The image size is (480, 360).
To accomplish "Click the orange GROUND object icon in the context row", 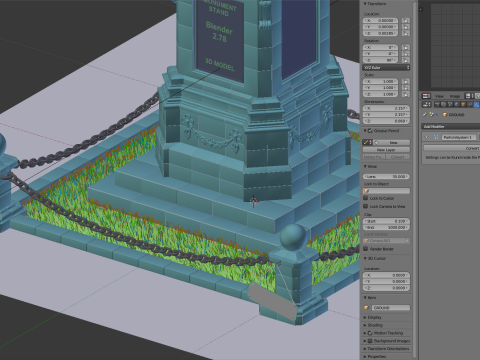I will click(445, 114).
